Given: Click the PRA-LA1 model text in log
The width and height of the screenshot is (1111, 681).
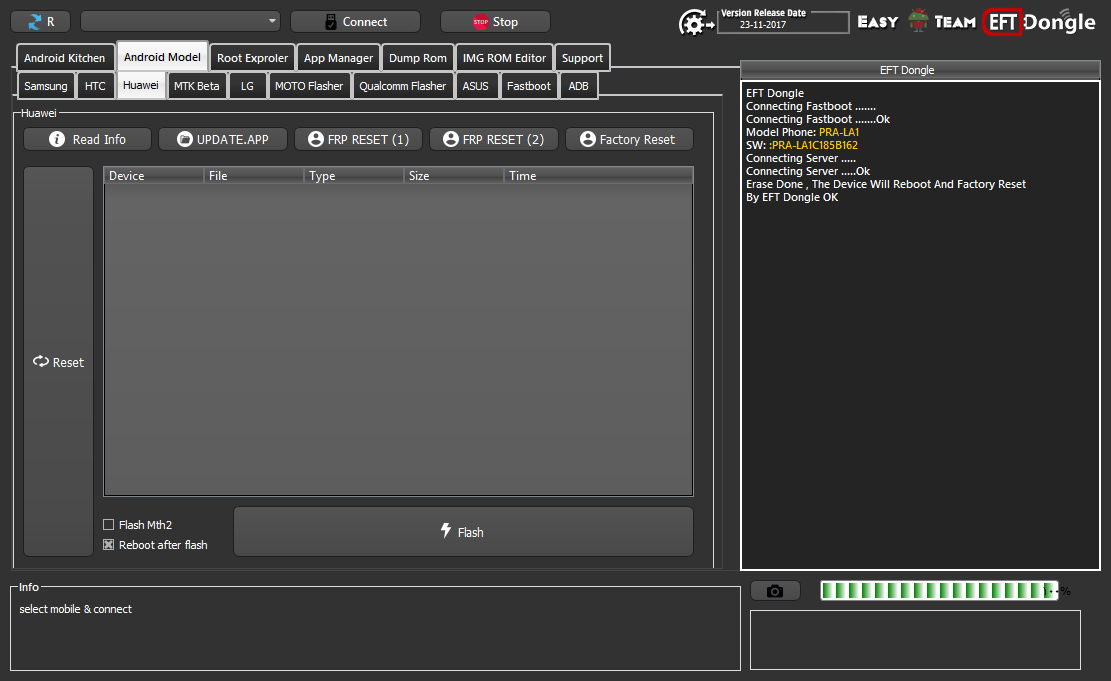Looking at the screenshot, I should [x=839, y=132].
